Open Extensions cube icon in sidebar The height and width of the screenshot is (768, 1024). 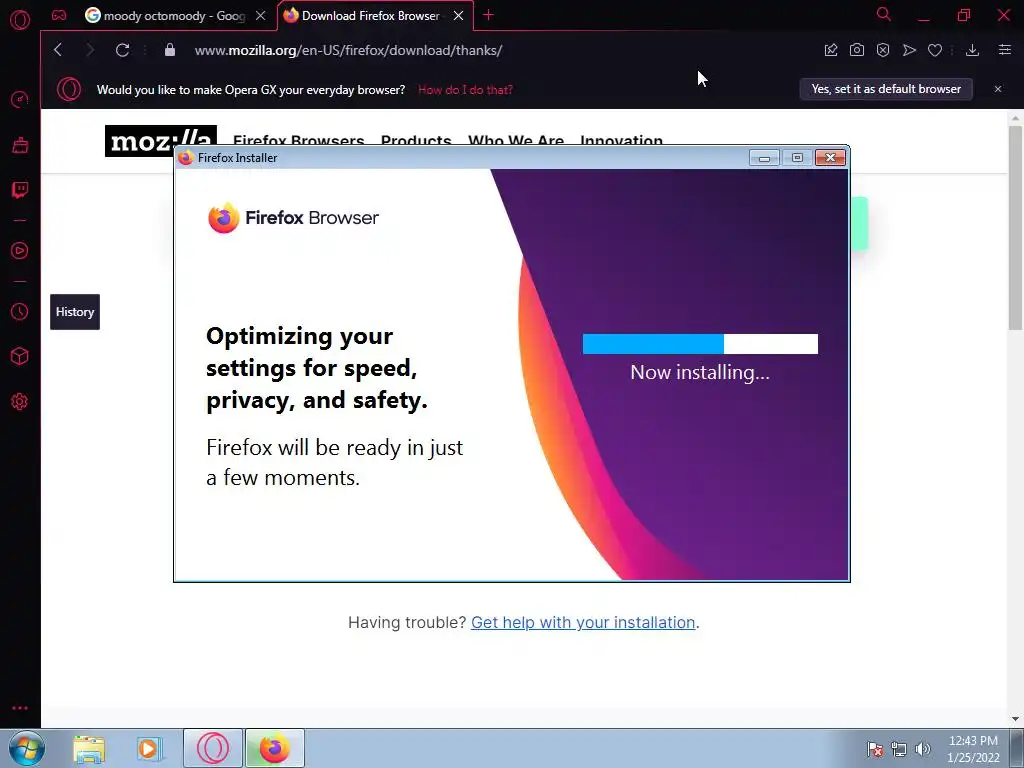tap(20, 357)
